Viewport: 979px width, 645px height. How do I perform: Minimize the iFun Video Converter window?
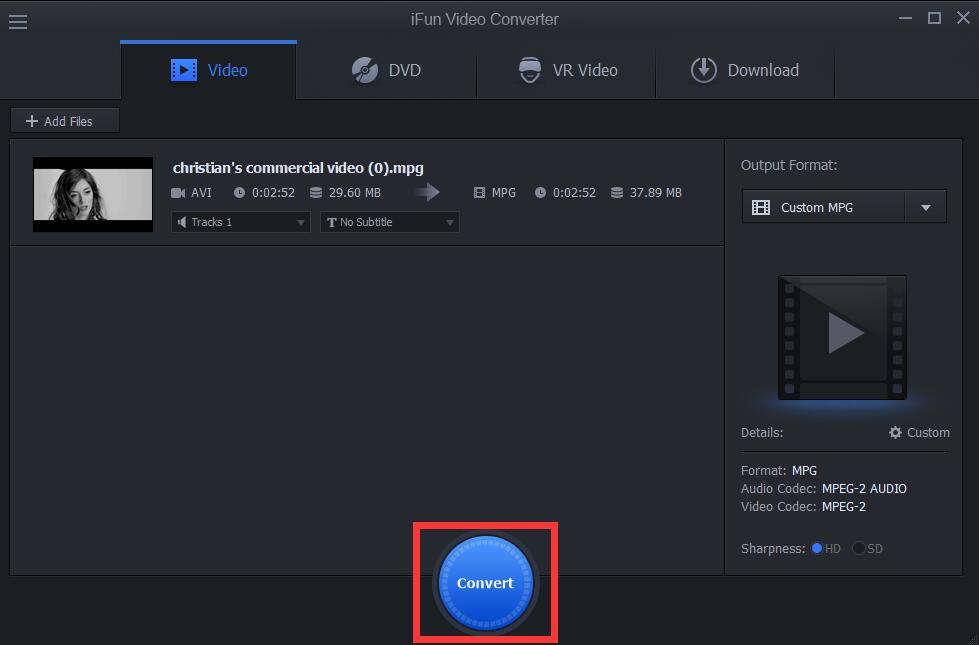(905, 18)
